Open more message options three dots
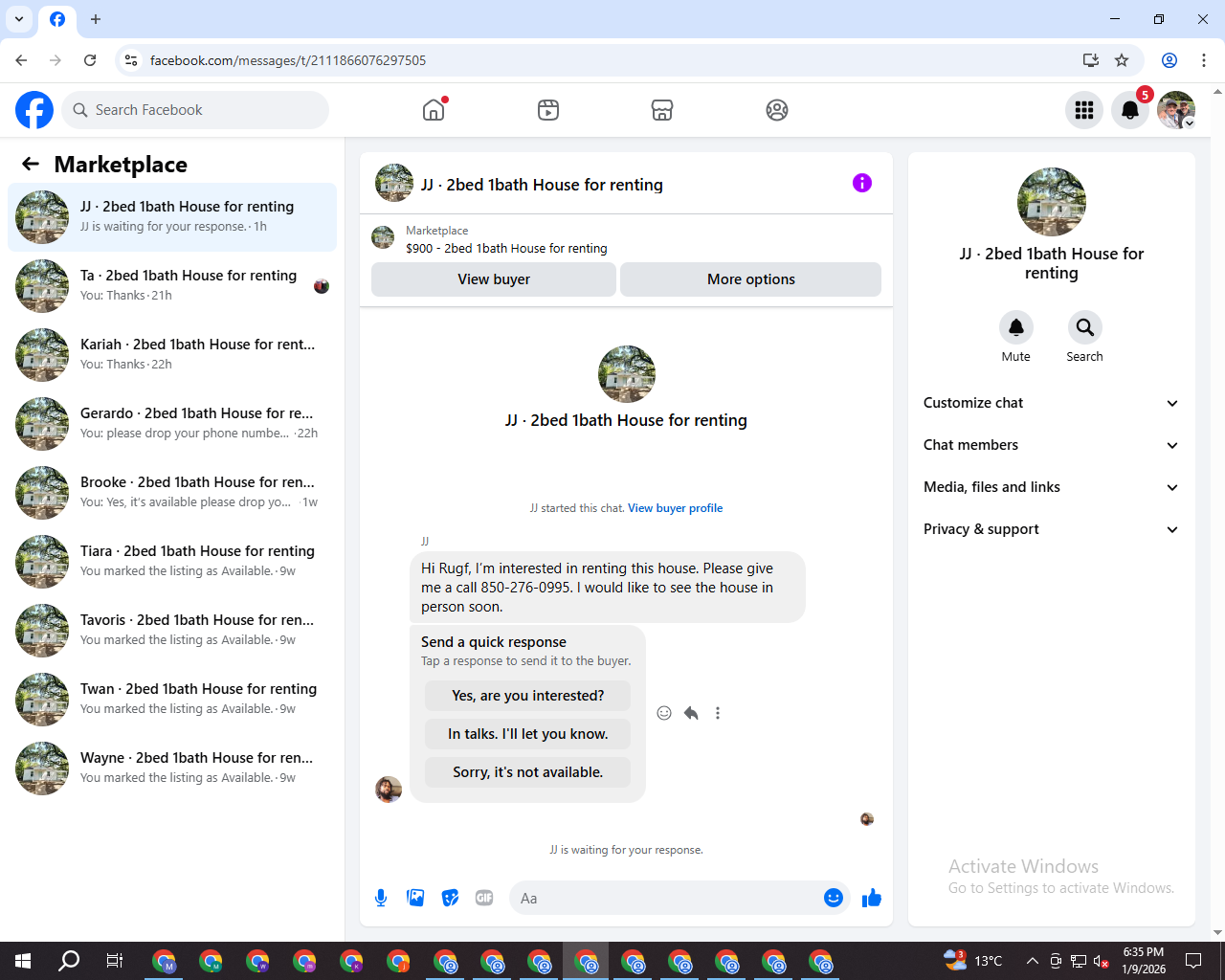The image size is (1225, 980). 718,713
